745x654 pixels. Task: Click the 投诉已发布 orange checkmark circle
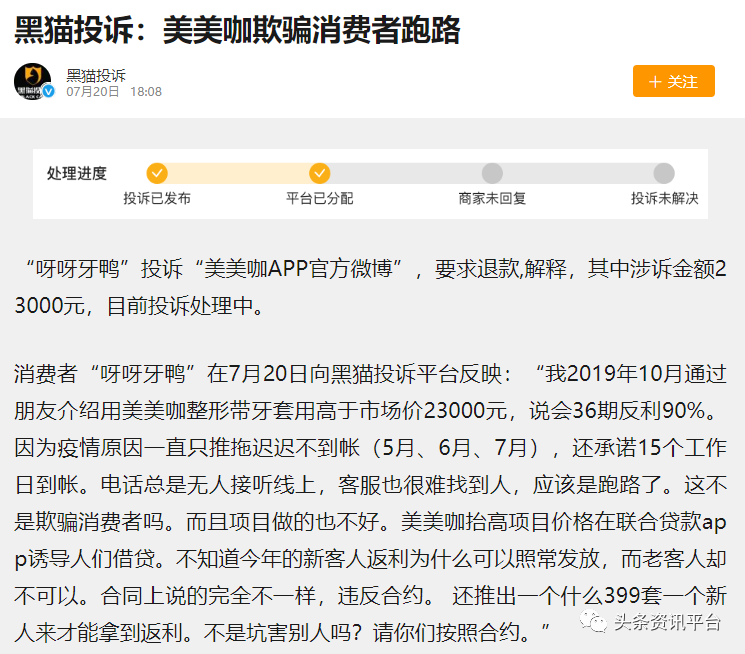(157, 173)
